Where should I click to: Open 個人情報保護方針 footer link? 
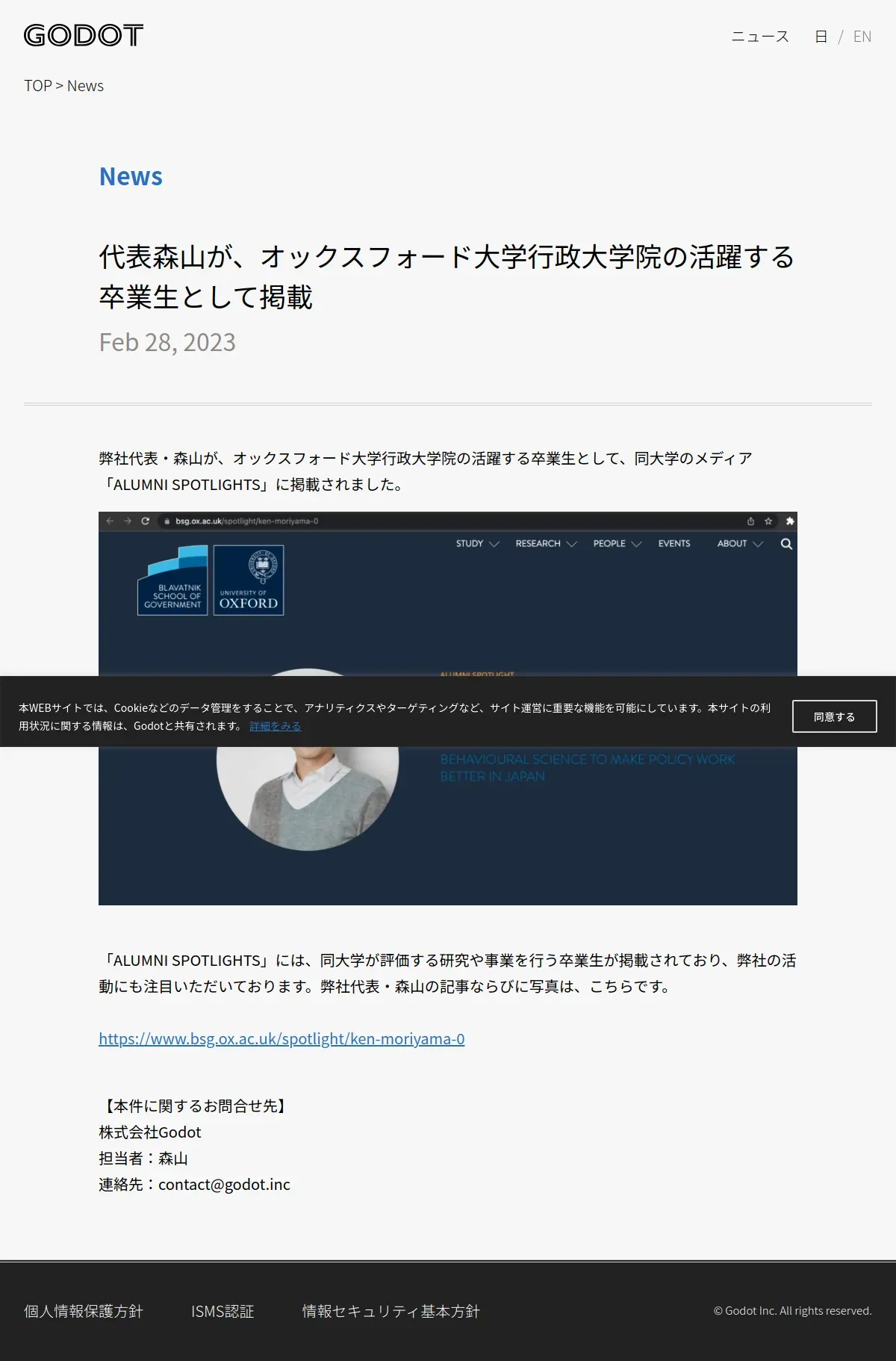point(84,1311)
